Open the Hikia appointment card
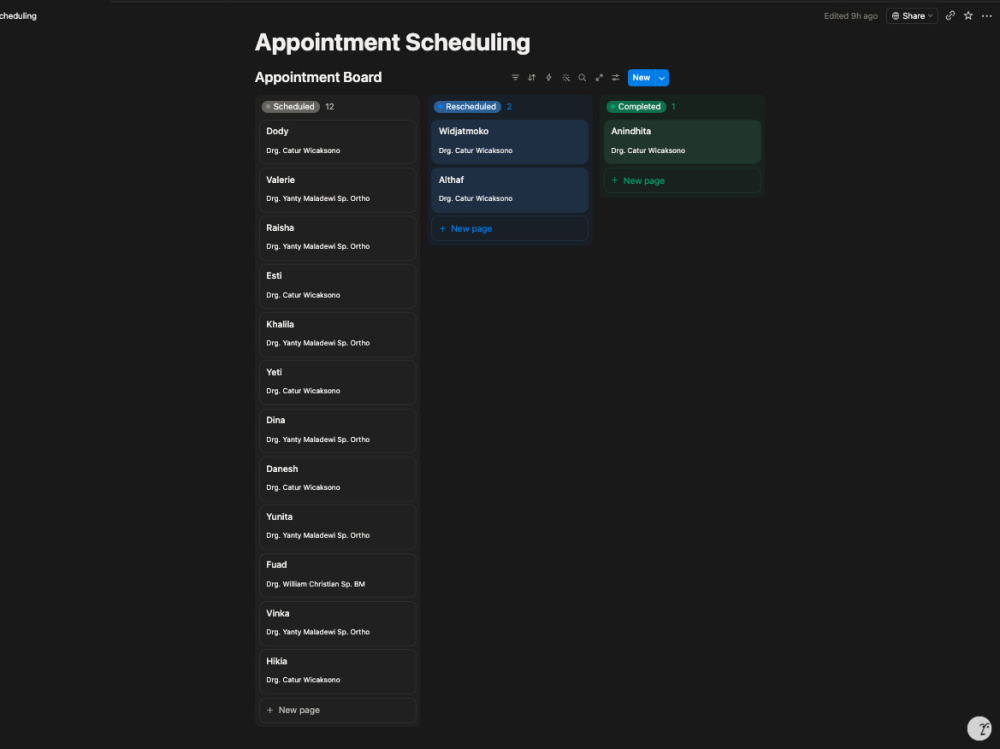 [338, 672]
